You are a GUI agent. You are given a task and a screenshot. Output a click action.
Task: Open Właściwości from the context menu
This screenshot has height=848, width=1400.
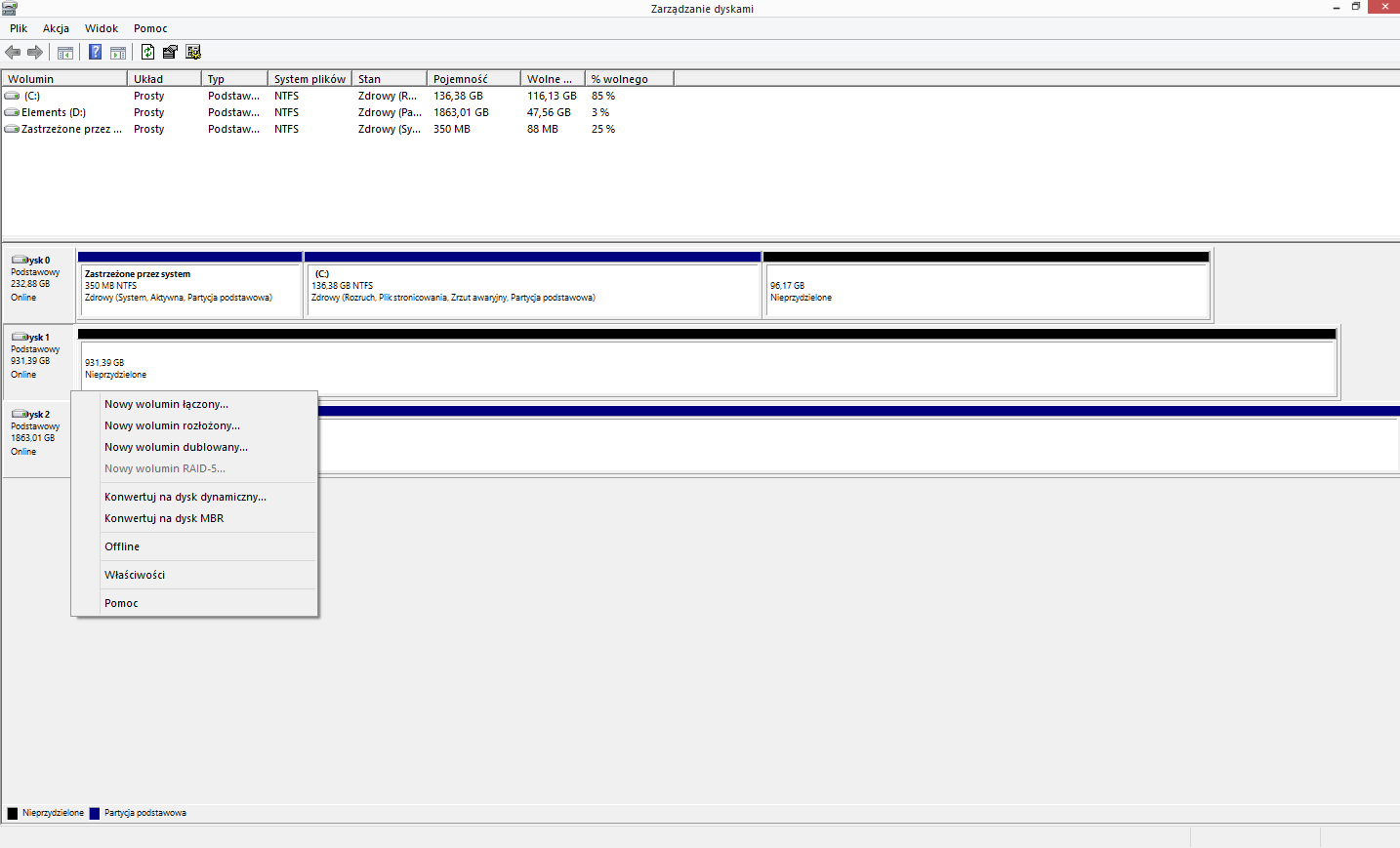point(195,575)
